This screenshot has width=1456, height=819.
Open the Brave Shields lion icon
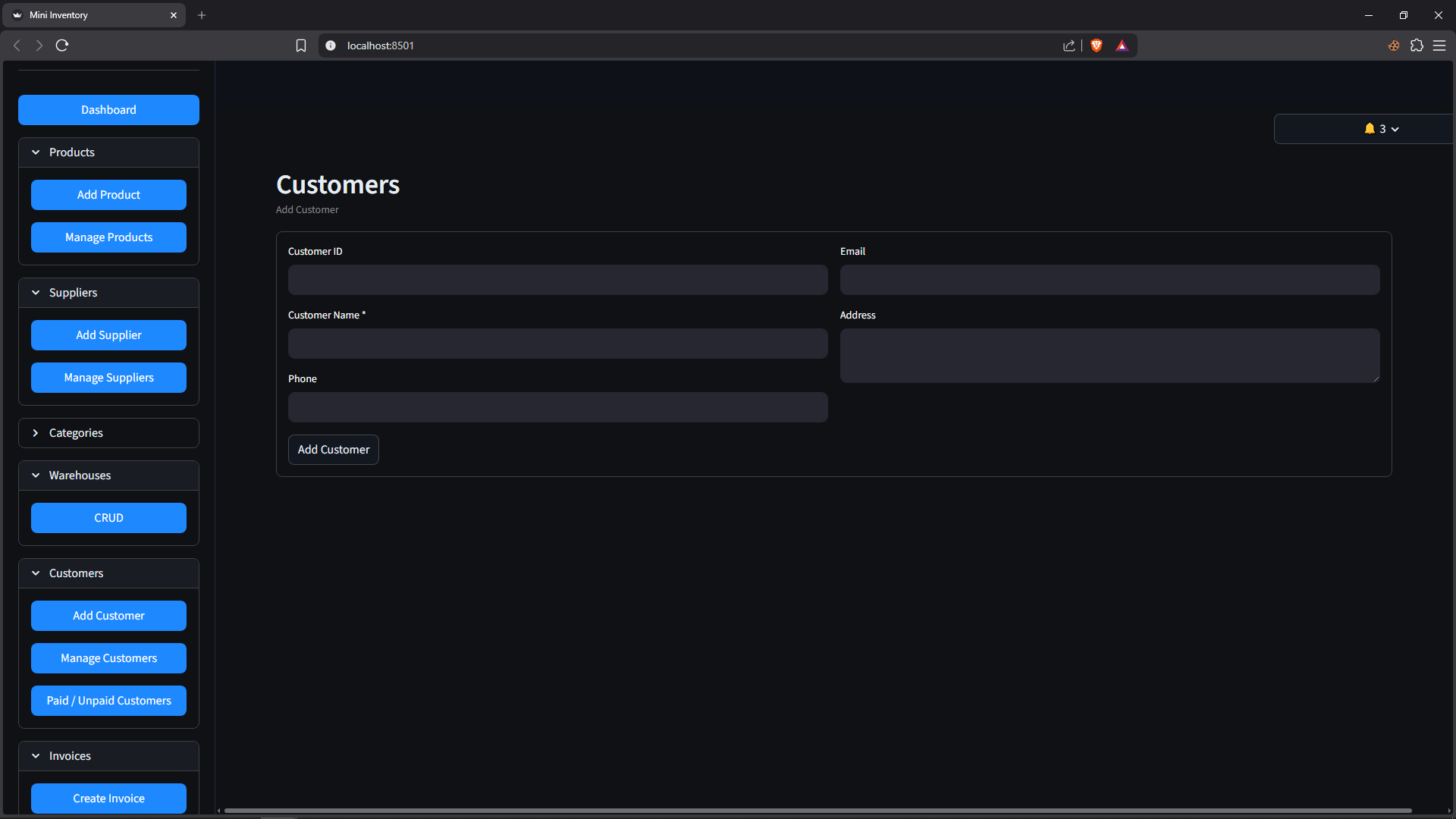(1096, 45)
